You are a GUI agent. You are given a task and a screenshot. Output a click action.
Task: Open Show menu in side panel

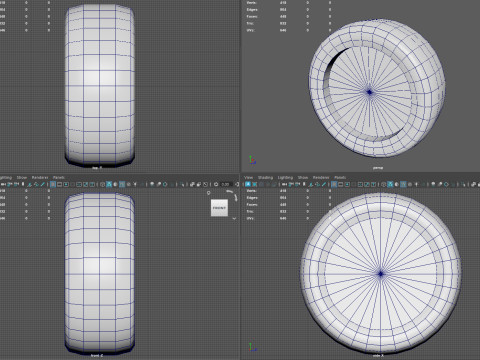pyautogui.click(x=303, y=177)
